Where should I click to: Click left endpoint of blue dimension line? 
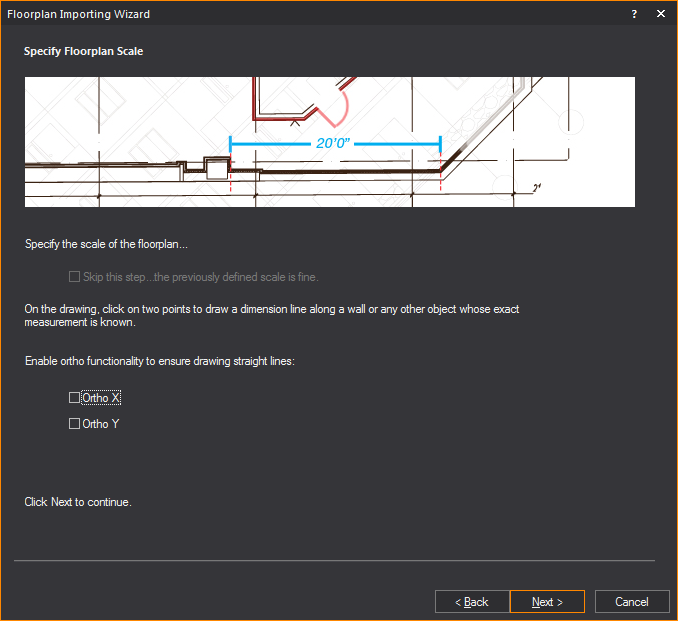pyautogui.click(x=231, y=144)
